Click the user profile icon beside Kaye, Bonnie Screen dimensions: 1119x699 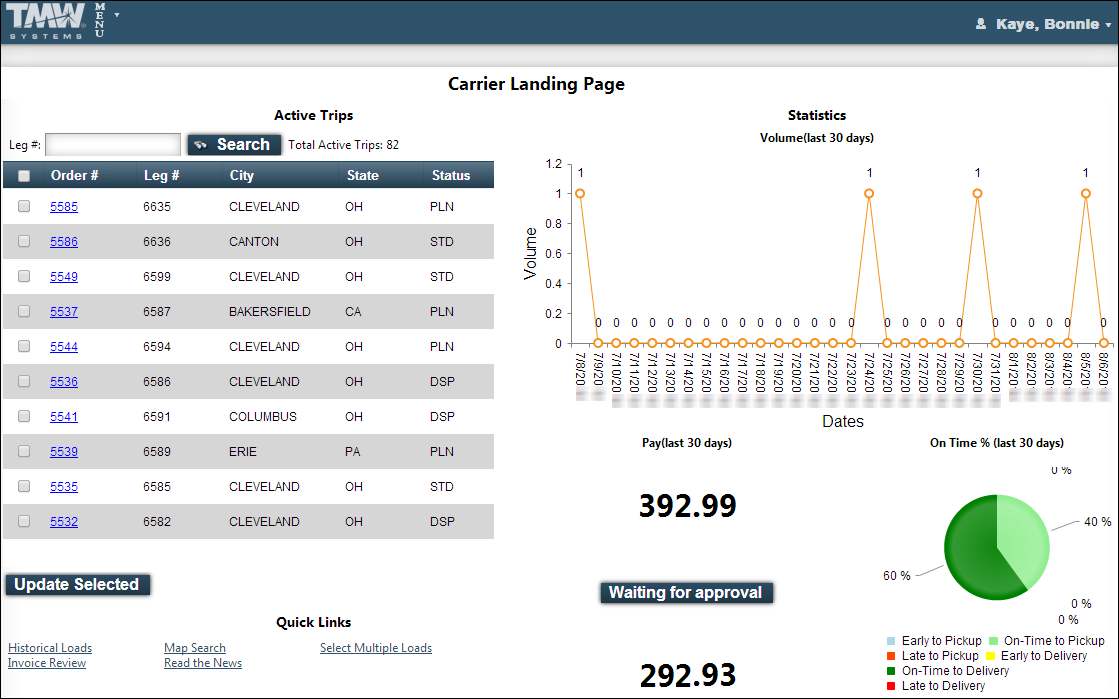pos(981,24)
